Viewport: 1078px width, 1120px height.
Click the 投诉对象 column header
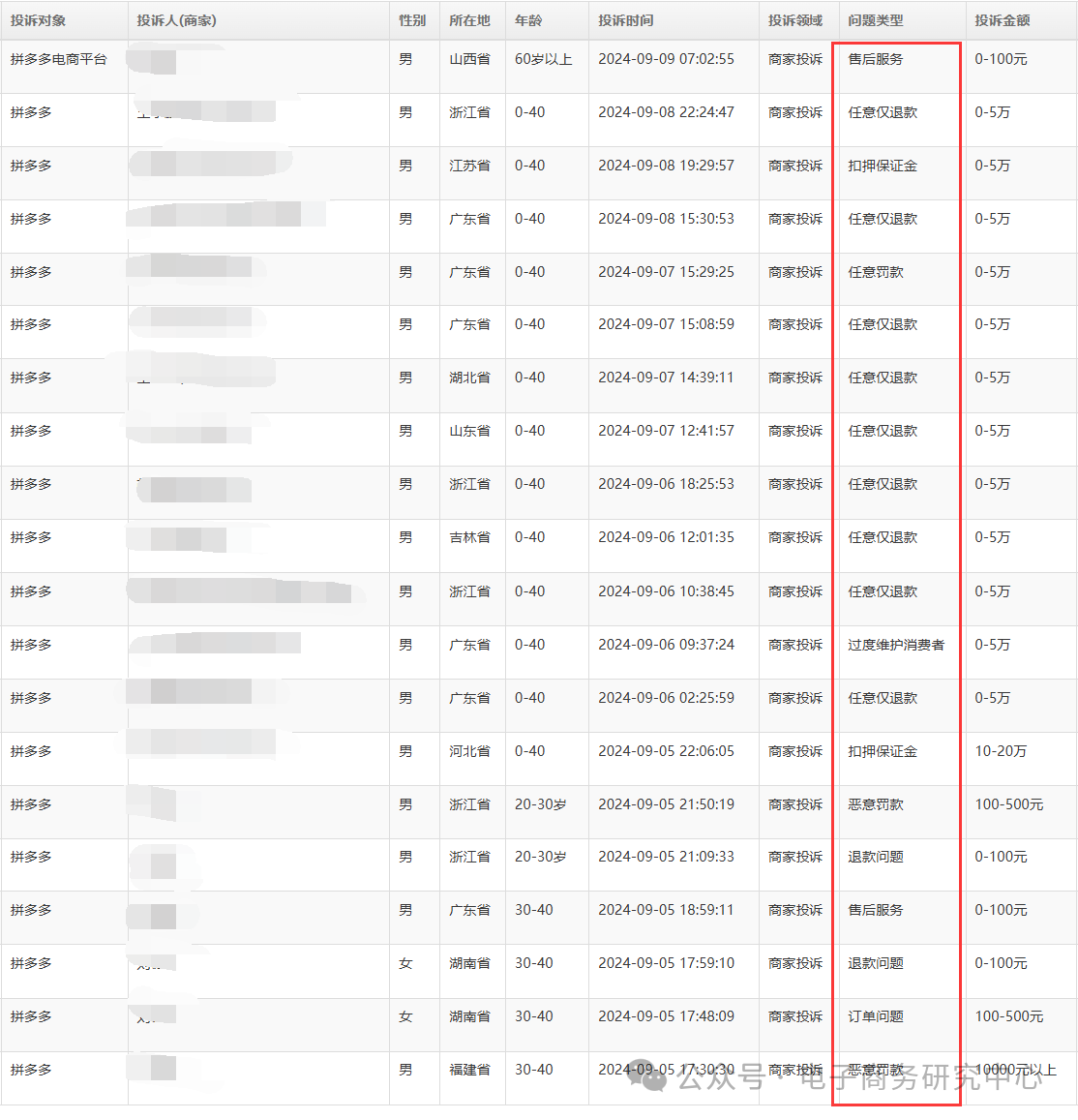click(38, 21)
